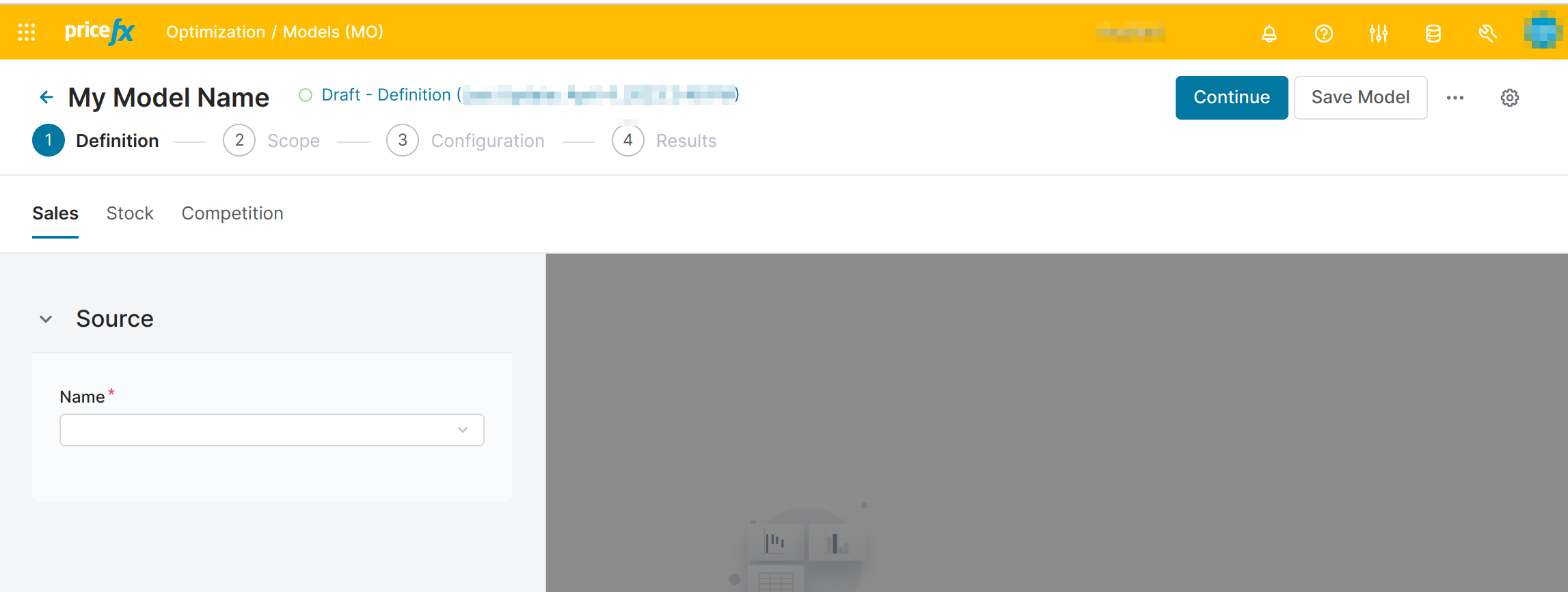
Task: Click the Save Model button
Action: [1360, 98]
